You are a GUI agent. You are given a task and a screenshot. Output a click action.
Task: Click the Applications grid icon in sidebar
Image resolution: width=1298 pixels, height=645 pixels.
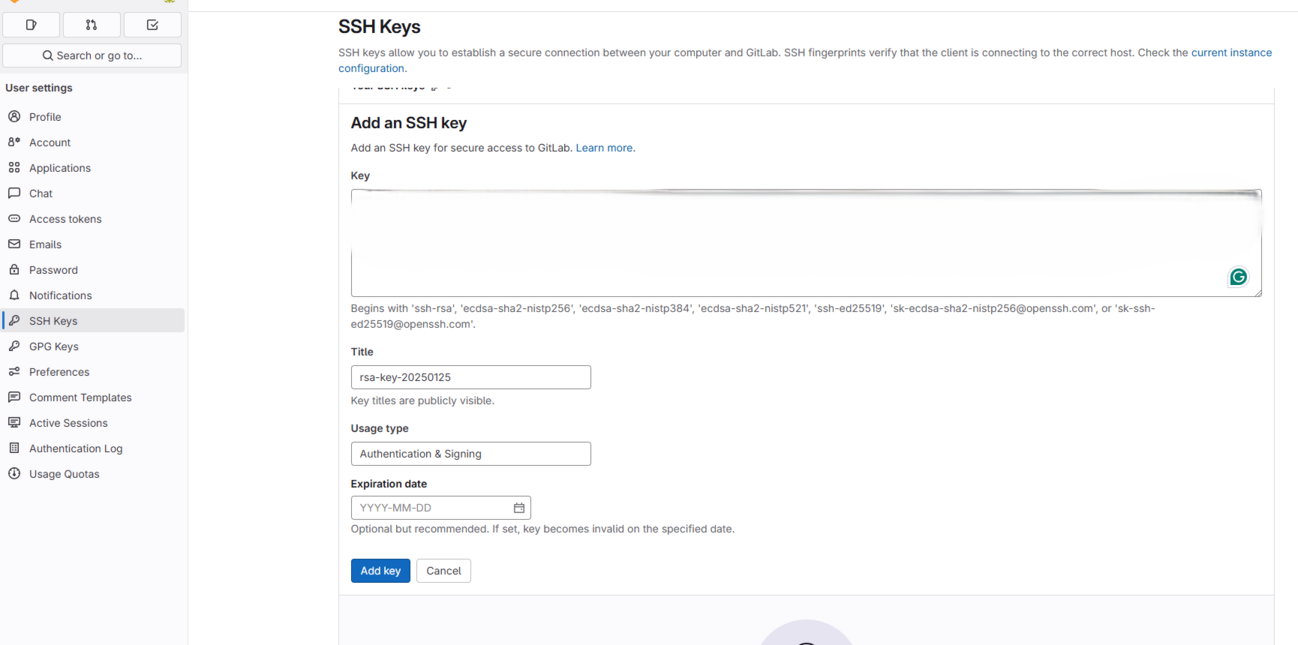pyautogui.click(x=14, y=168)
